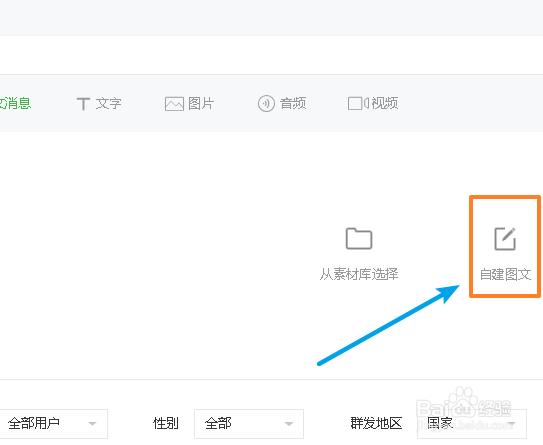Click the text T icon

pyautogui.click(x=83, y=104)
